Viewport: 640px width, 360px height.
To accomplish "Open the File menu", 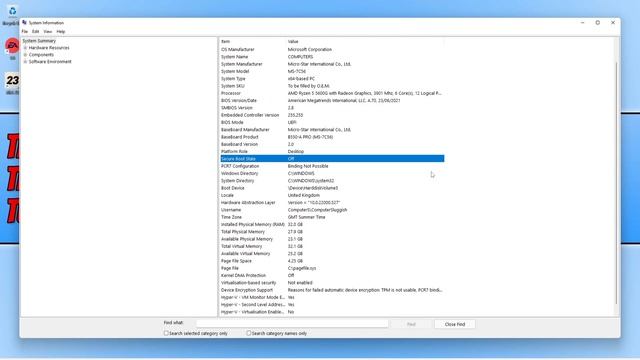I will click(x=24, y=31).
